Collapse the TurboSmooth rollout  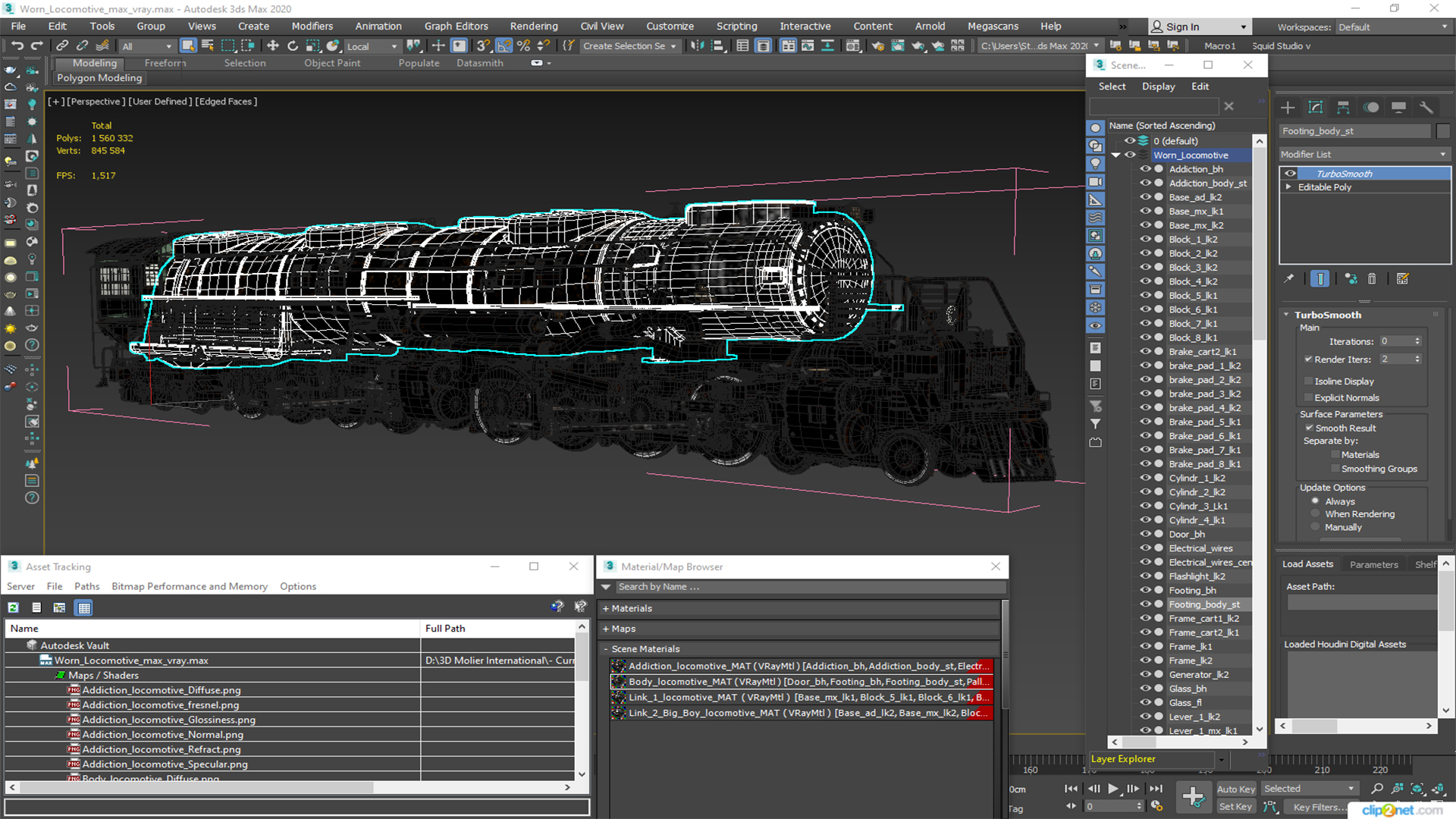(x=1286, y=315)
